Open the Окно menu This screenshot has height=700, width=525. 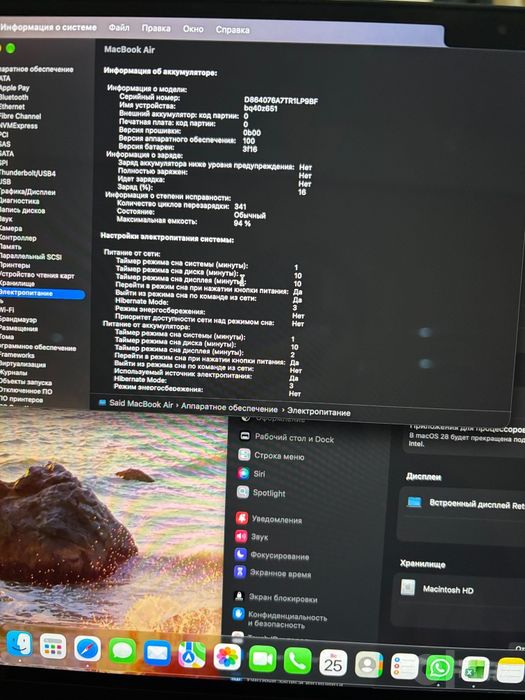click(x=193, y=29)
